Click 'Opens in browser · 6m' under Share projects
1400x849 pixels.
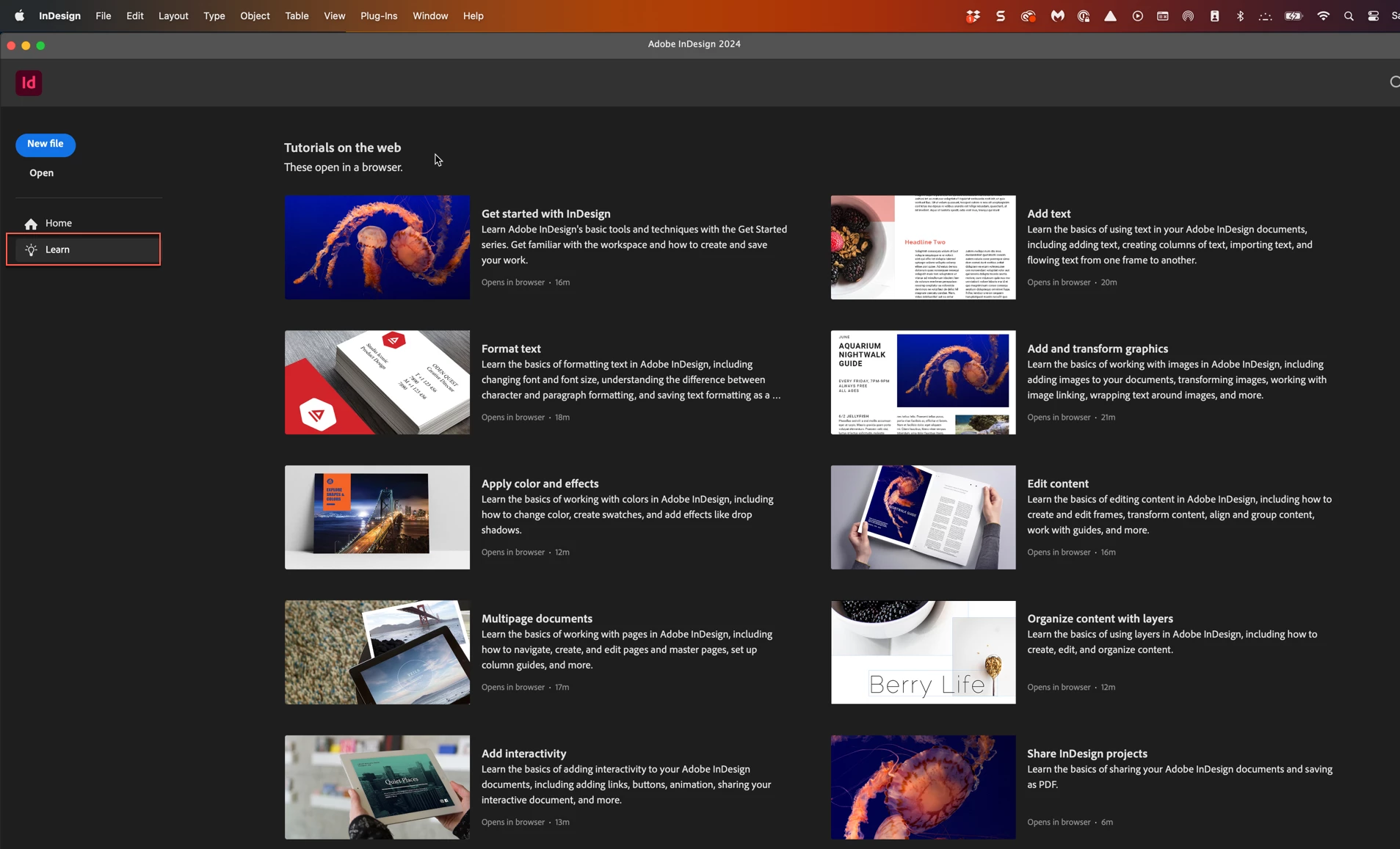(x=1070, y=823)
